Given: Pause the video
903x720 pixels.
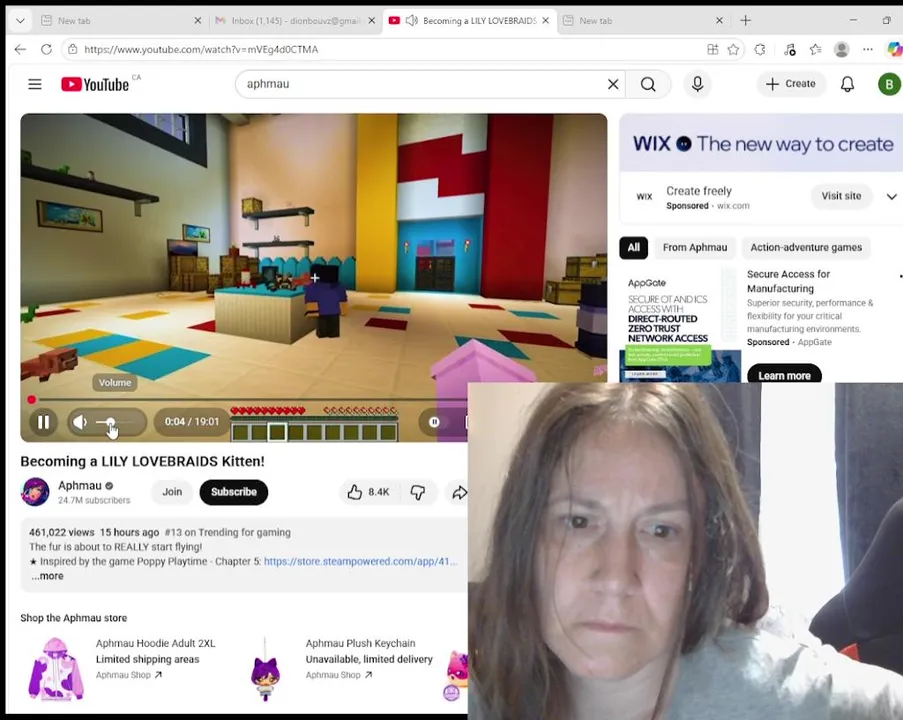Looking at the screenshot, I should [43, 422].
